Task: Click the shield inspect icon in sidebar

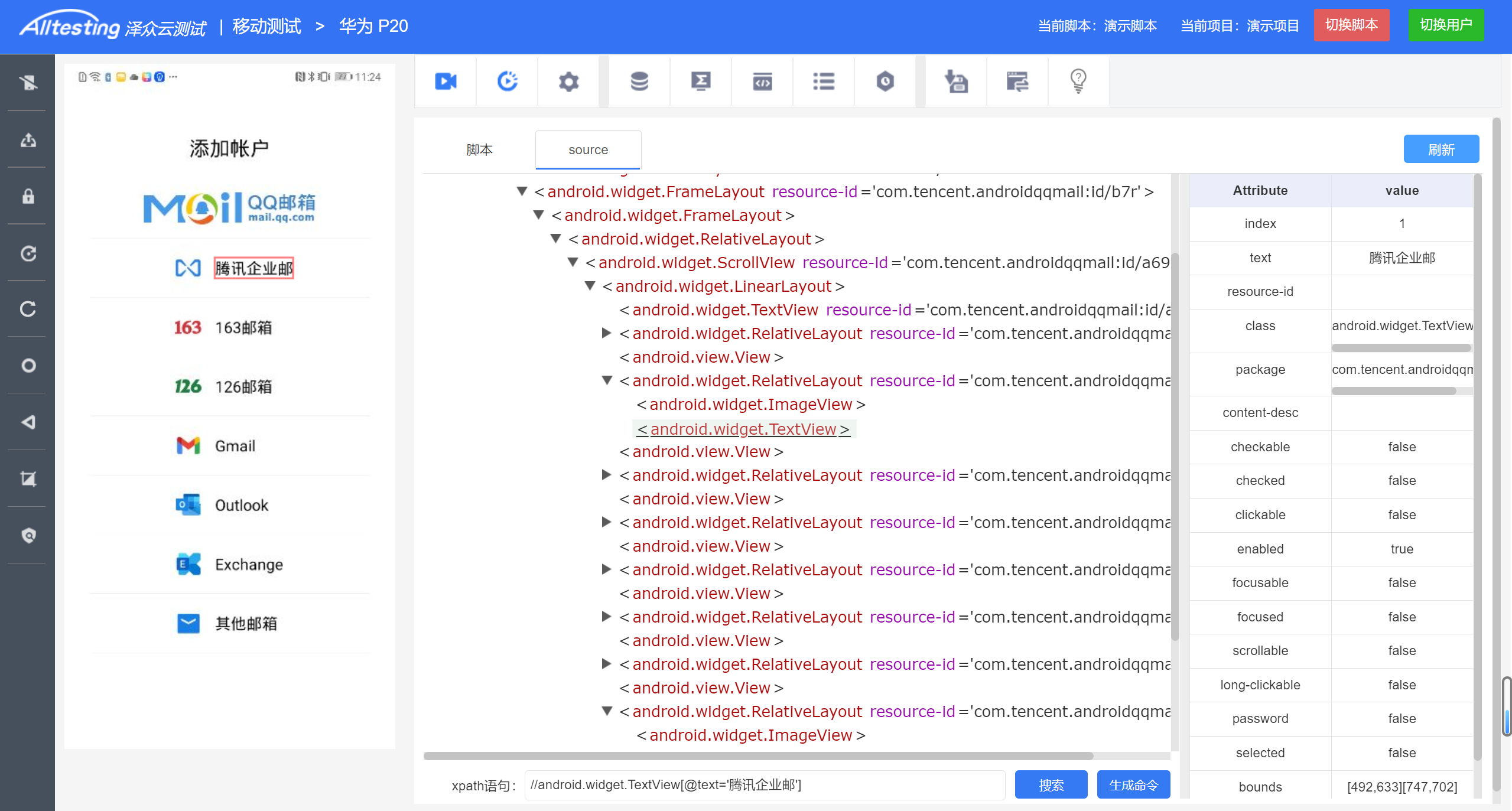Action: click(28, 535)
